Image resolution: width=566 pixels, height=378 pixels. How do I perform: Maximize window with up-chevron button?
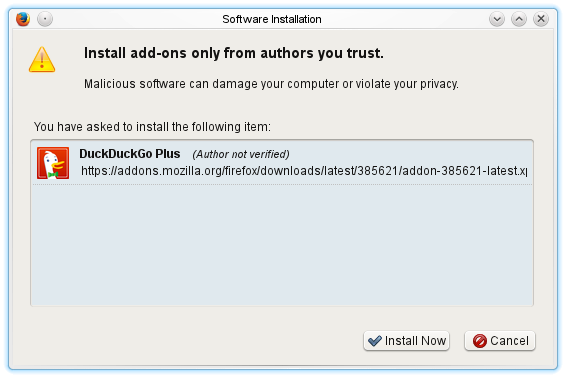[519, 19]
